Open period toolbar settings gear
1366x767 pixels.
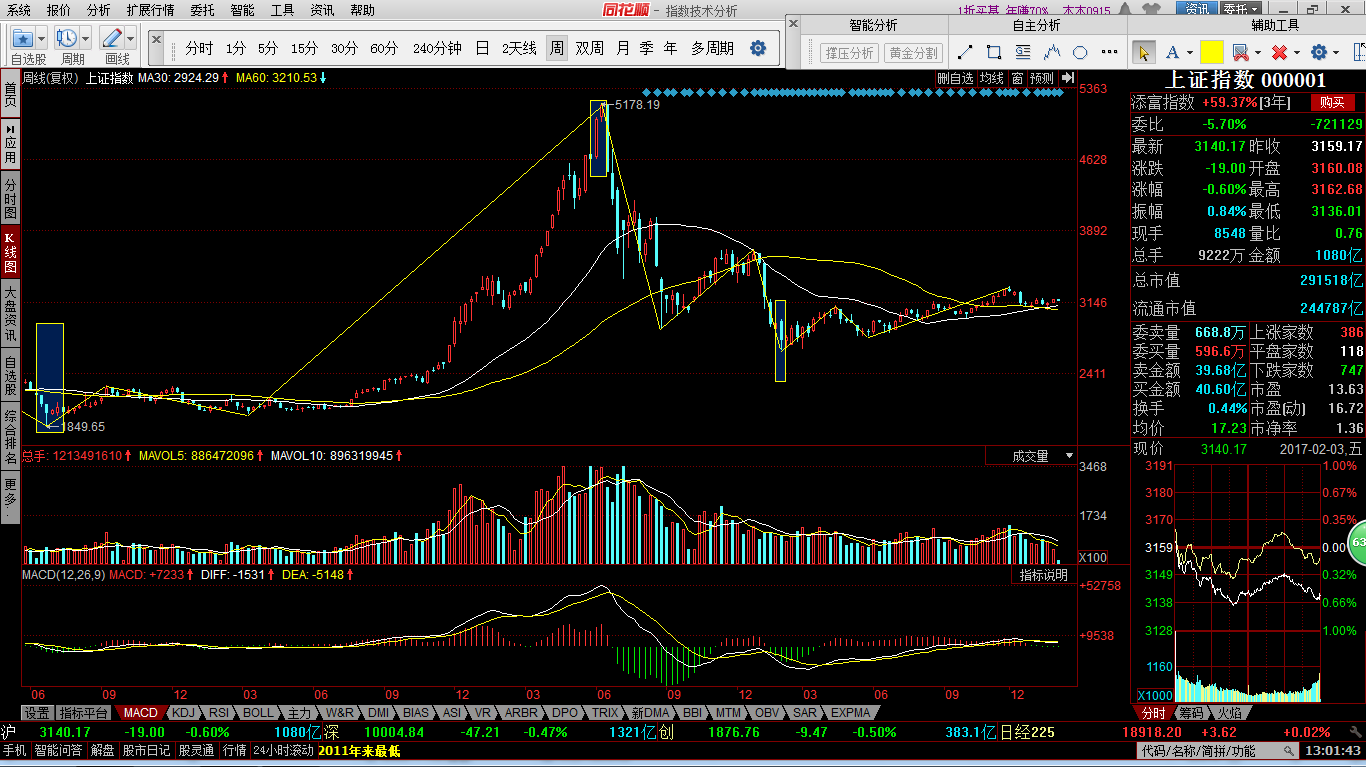(758, 48)
